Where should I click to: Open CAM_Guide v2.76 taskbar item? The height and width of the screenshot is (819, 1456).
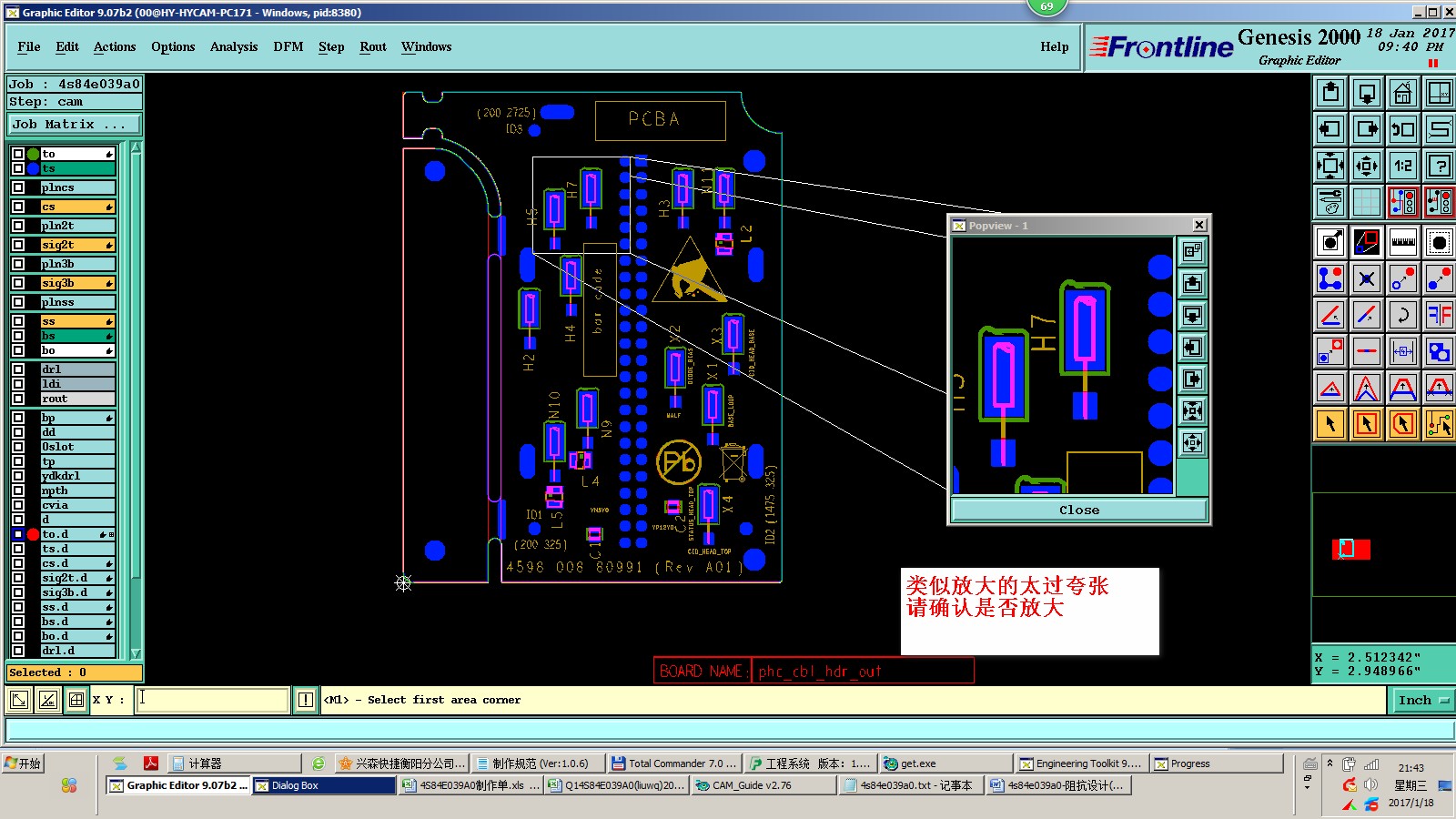point(763,785)
